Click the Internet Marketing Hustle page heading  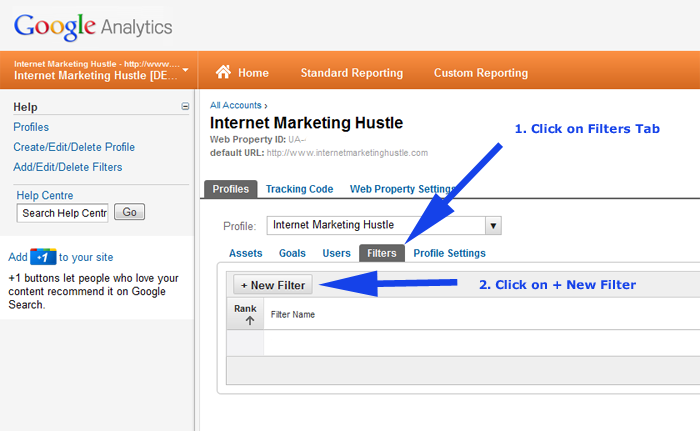[306, 123]
